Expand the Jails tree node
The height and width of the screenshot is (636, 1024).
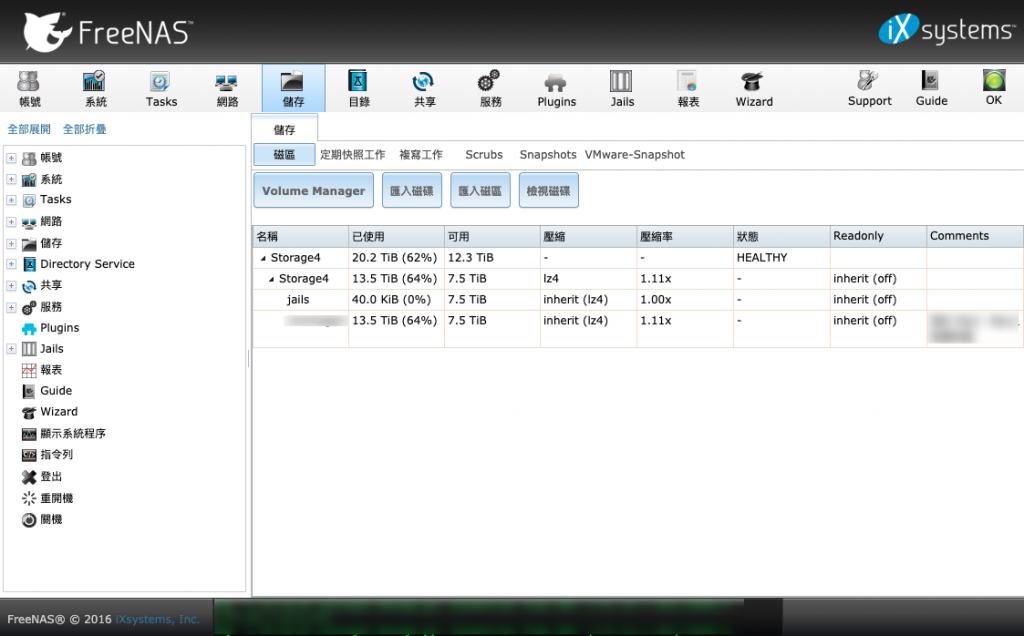(x=11, y=349)
